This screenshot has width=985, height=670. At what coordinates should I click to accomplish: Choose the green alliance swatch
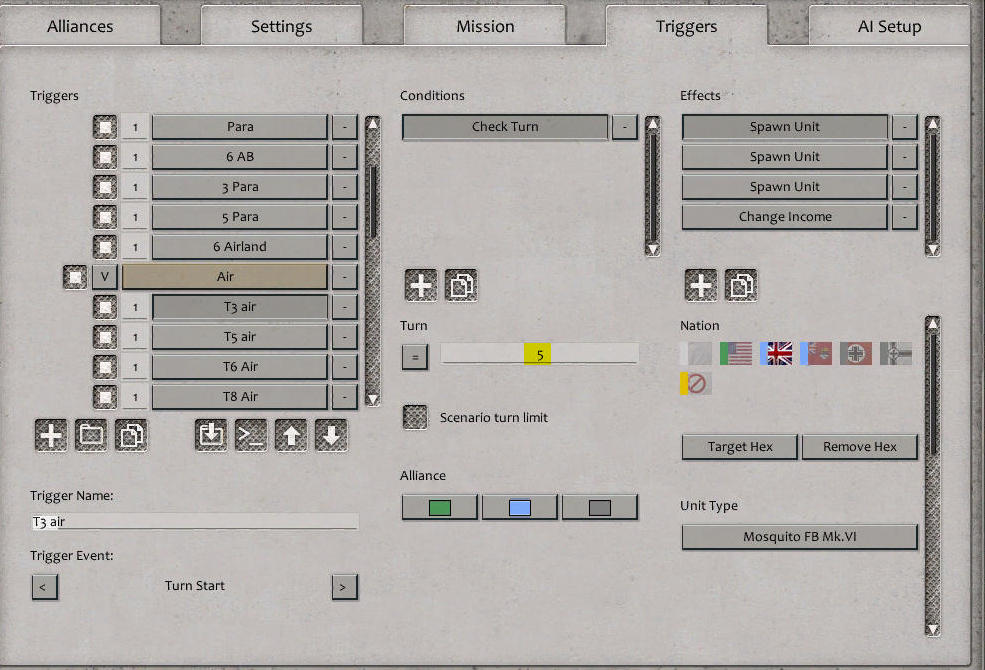point(440,507)
